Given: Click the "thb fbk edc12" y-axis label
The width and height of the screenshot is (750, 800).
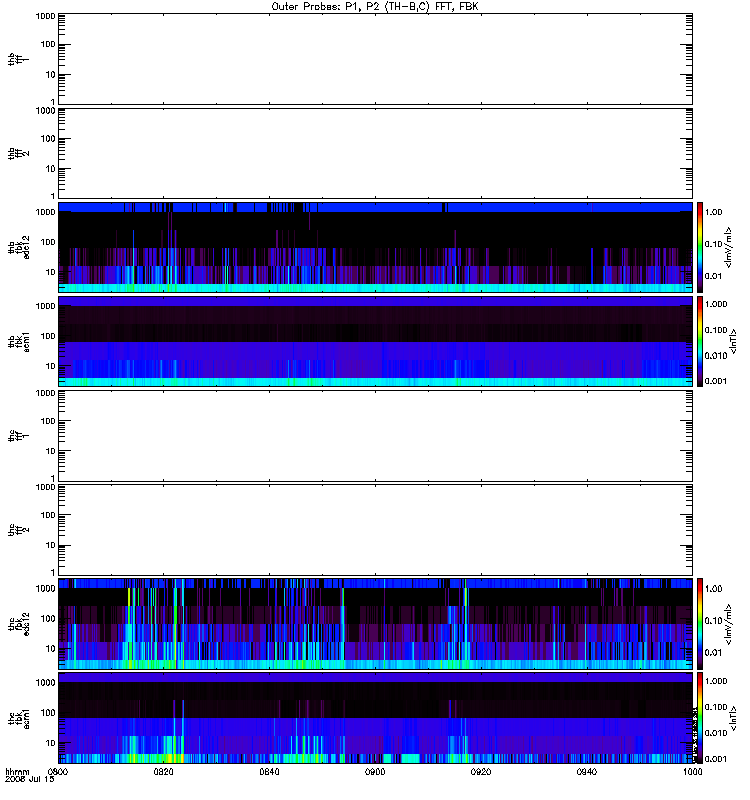Looking at the screenshot, I should click(19, 247).
